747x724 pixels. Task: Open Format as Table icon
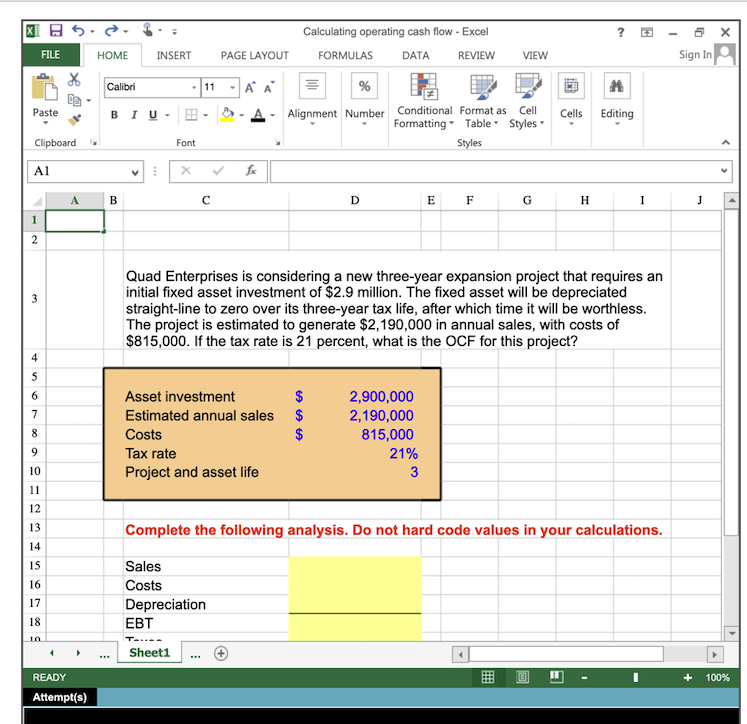click(x=483, y=86)
